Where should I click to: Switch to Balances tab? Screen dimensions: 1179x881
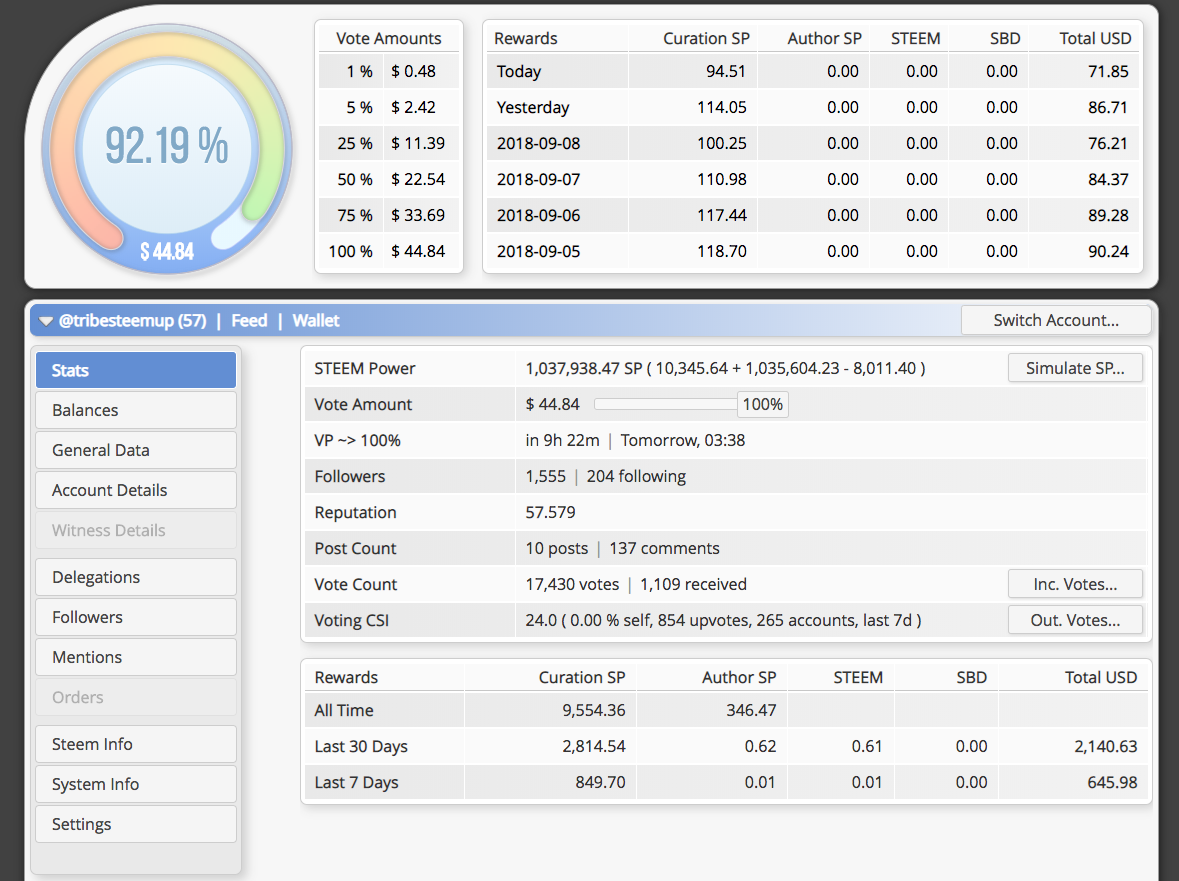tap(136, 410)
